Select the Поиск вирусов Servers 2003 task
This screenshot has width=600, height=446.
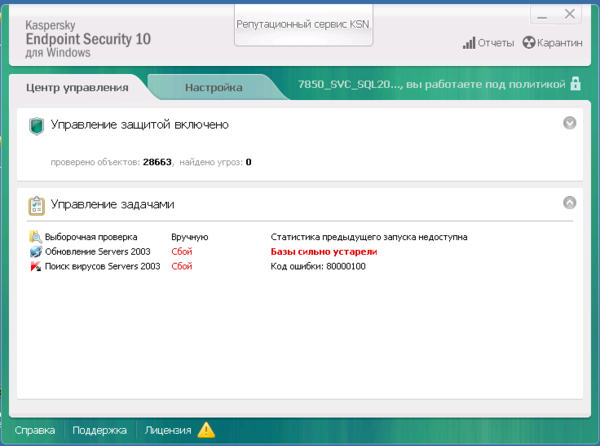pos(103,266)
